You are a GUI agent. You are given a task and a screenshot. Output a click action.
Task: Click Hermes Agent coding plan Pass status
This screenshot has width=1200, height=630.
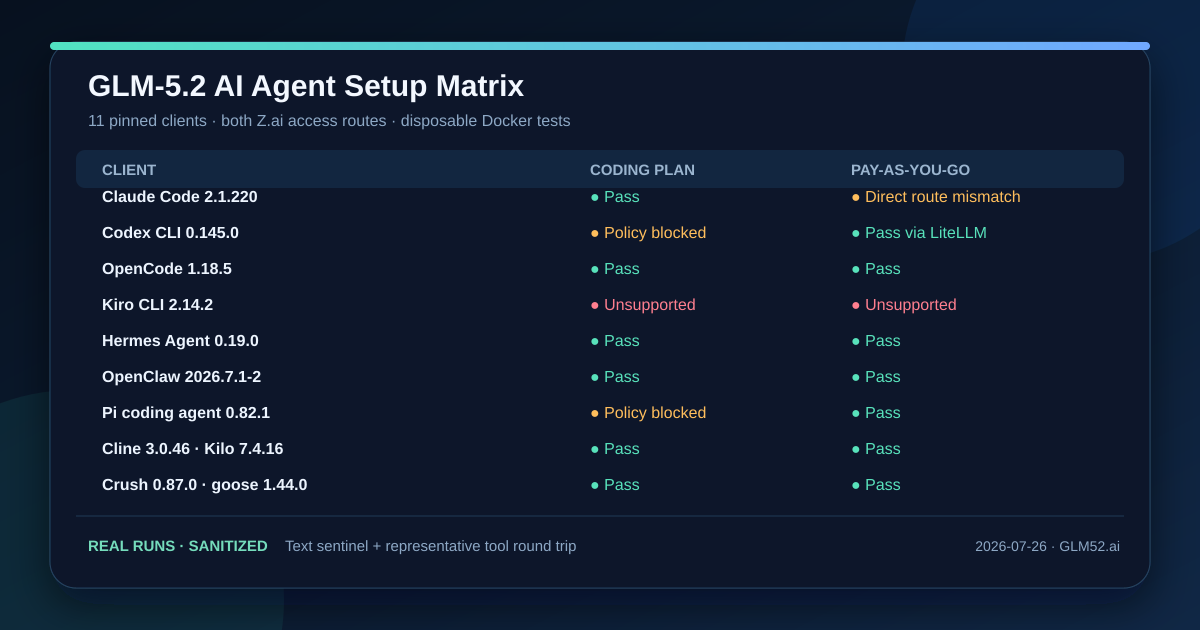pyautogui.click(x=615, y=341)
